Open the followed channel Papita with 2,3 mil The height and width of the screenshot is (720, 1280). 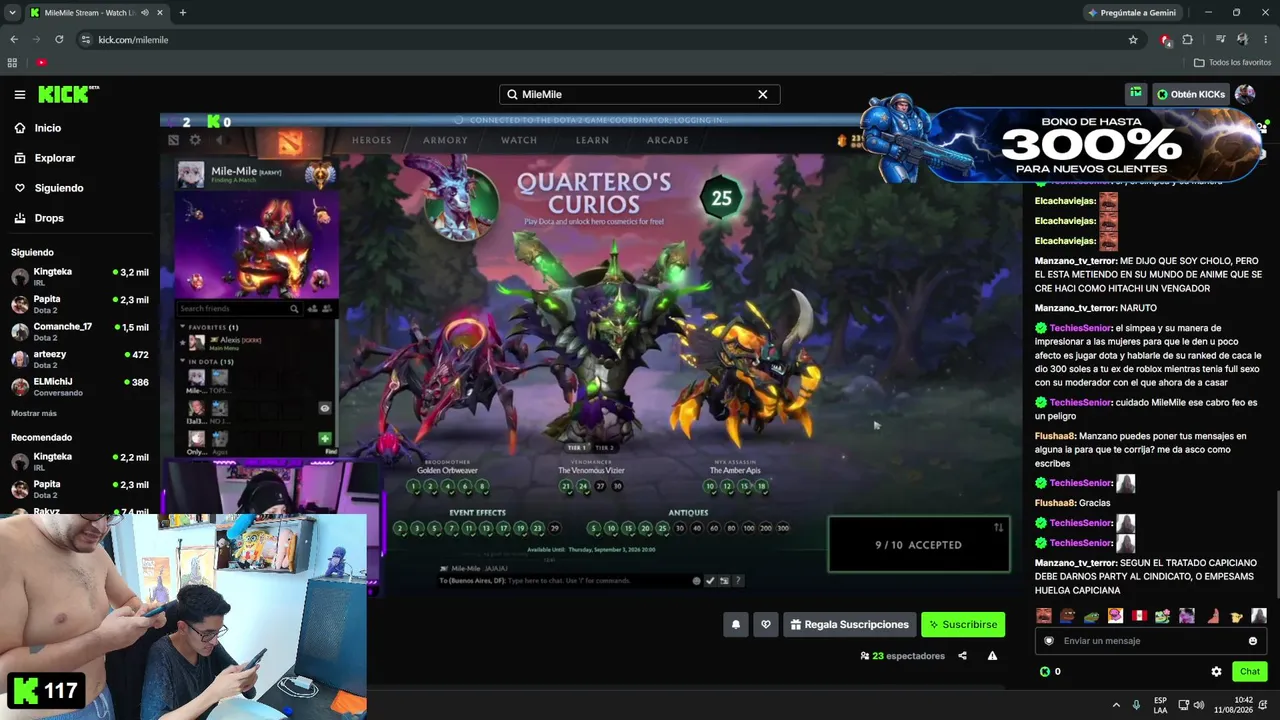[80, 304]
